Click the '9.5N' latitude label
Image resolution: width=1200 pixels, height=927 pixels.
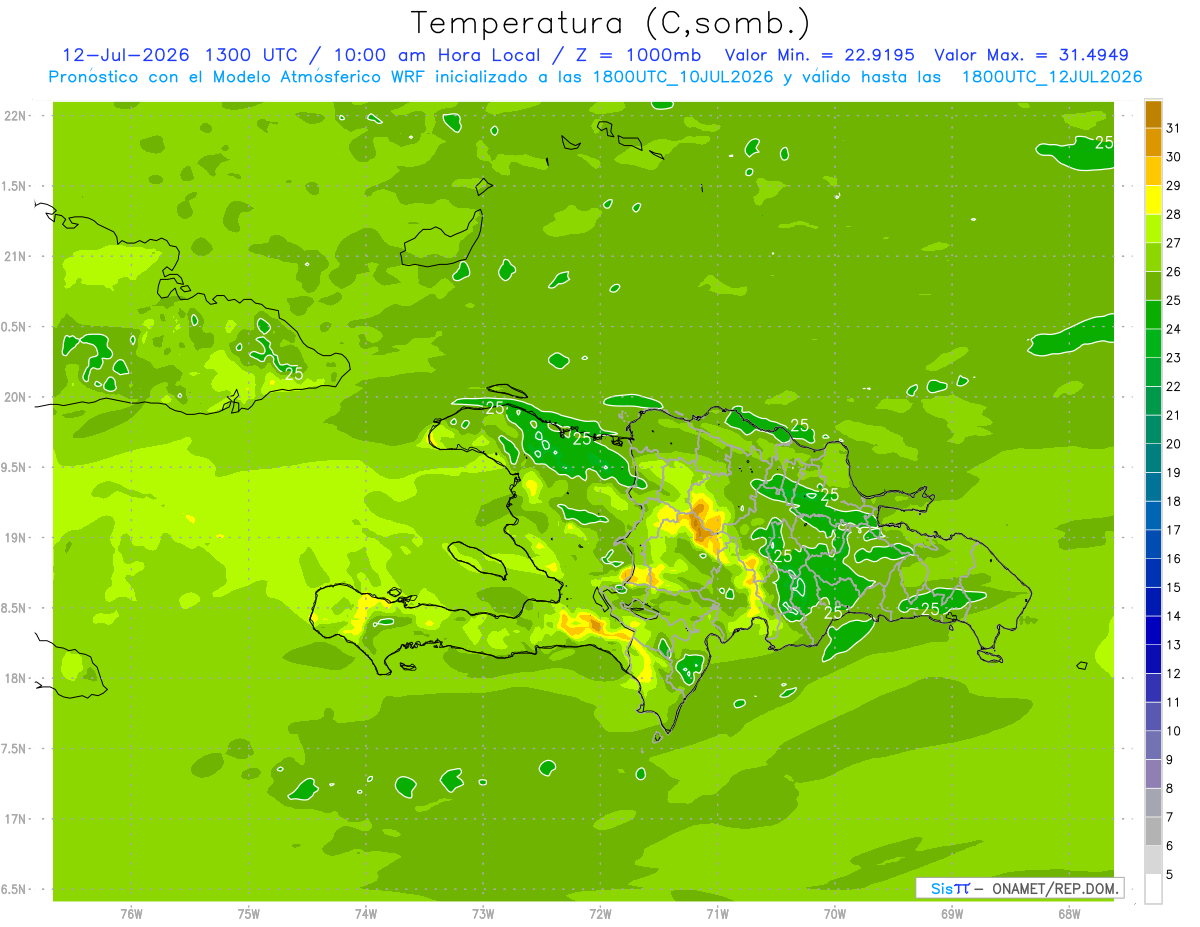[x=15, y=467]
